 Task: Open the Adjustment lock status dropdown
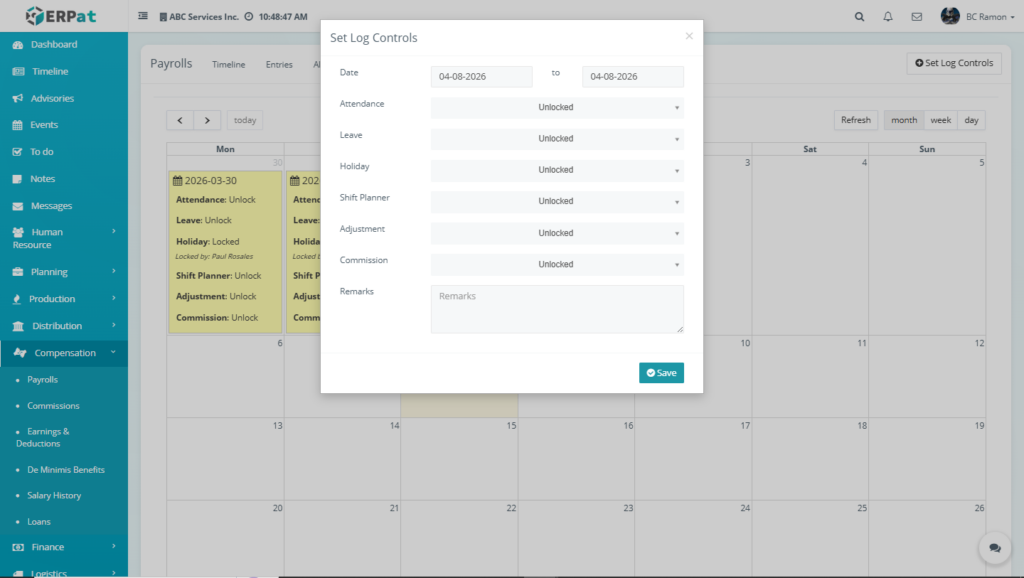coord(557,233)
